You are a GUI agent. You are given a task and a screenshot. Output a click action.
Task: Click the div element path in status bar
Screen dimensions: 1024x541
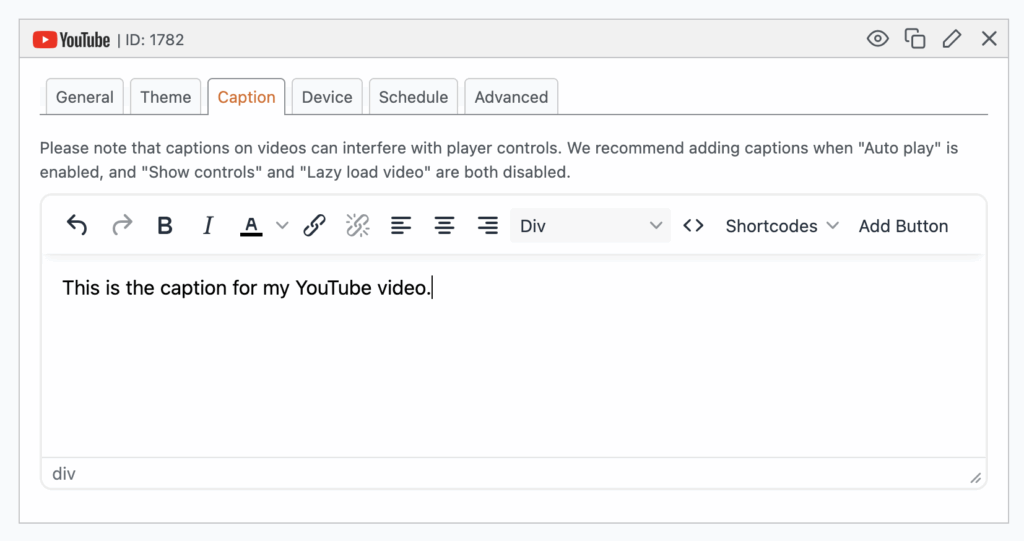pyautogui.click(x=64, y=474)
